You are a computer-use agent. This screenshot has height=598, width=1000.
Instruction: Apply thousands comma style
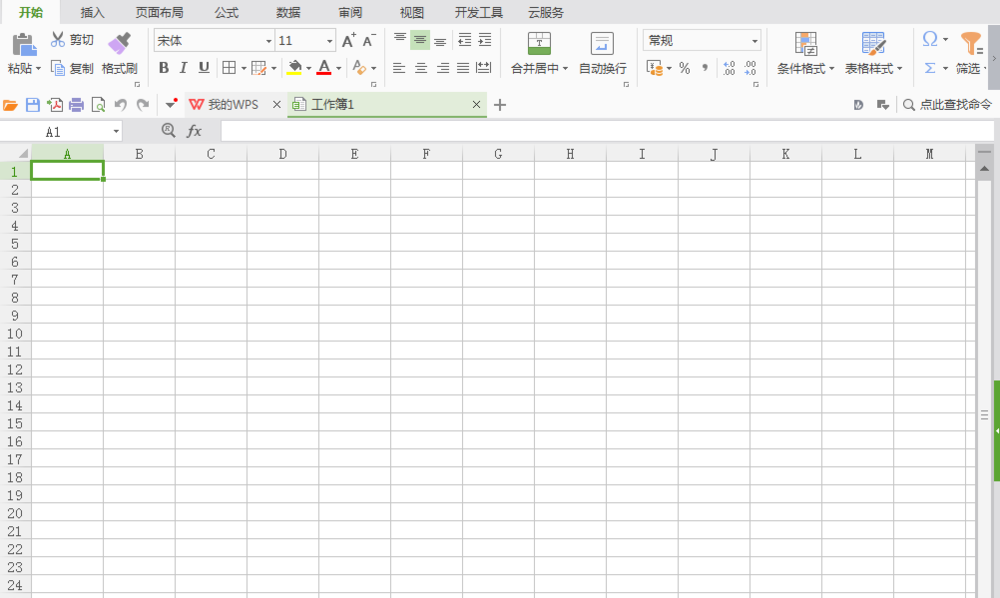705,68
